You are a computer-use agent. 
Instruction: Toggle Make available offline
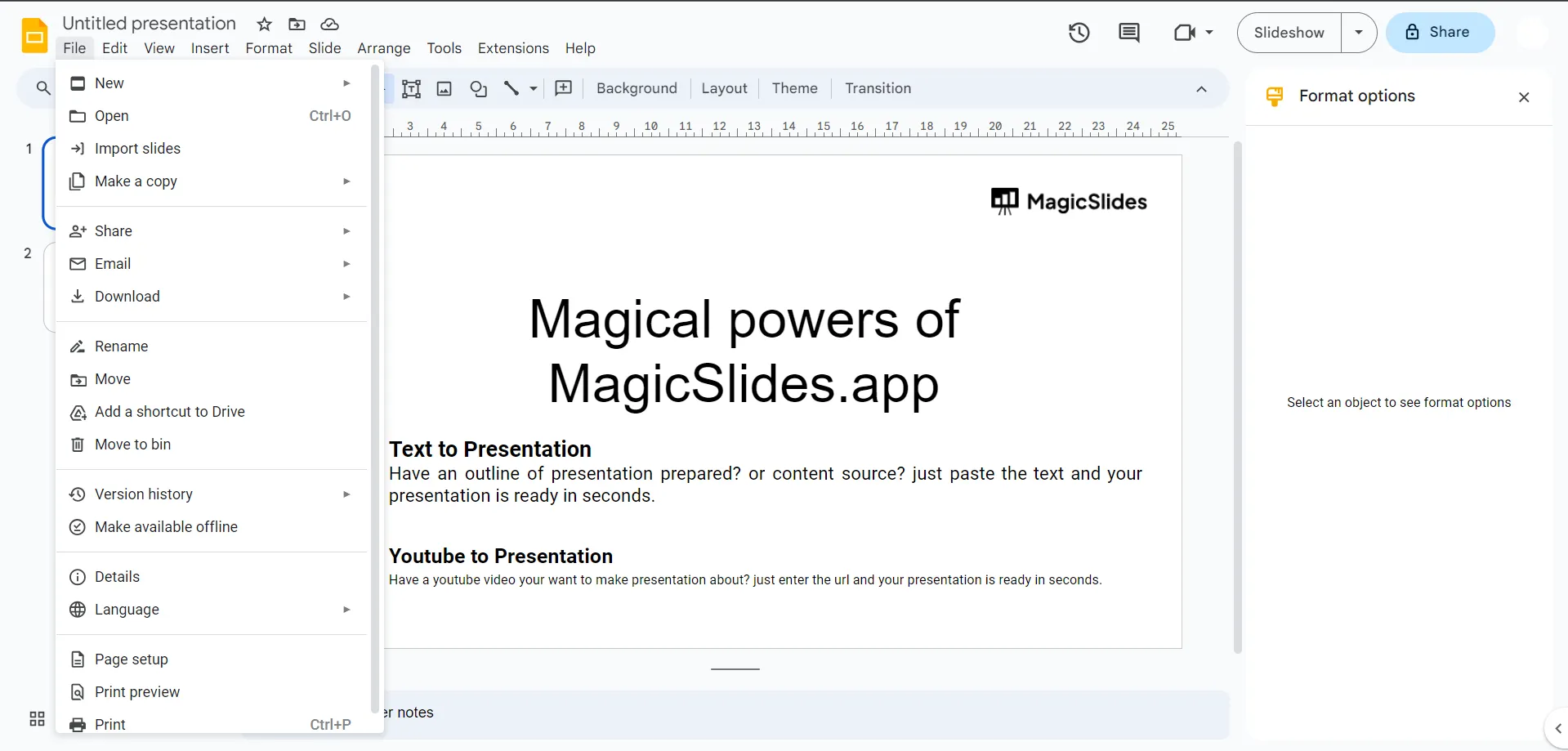166,527
